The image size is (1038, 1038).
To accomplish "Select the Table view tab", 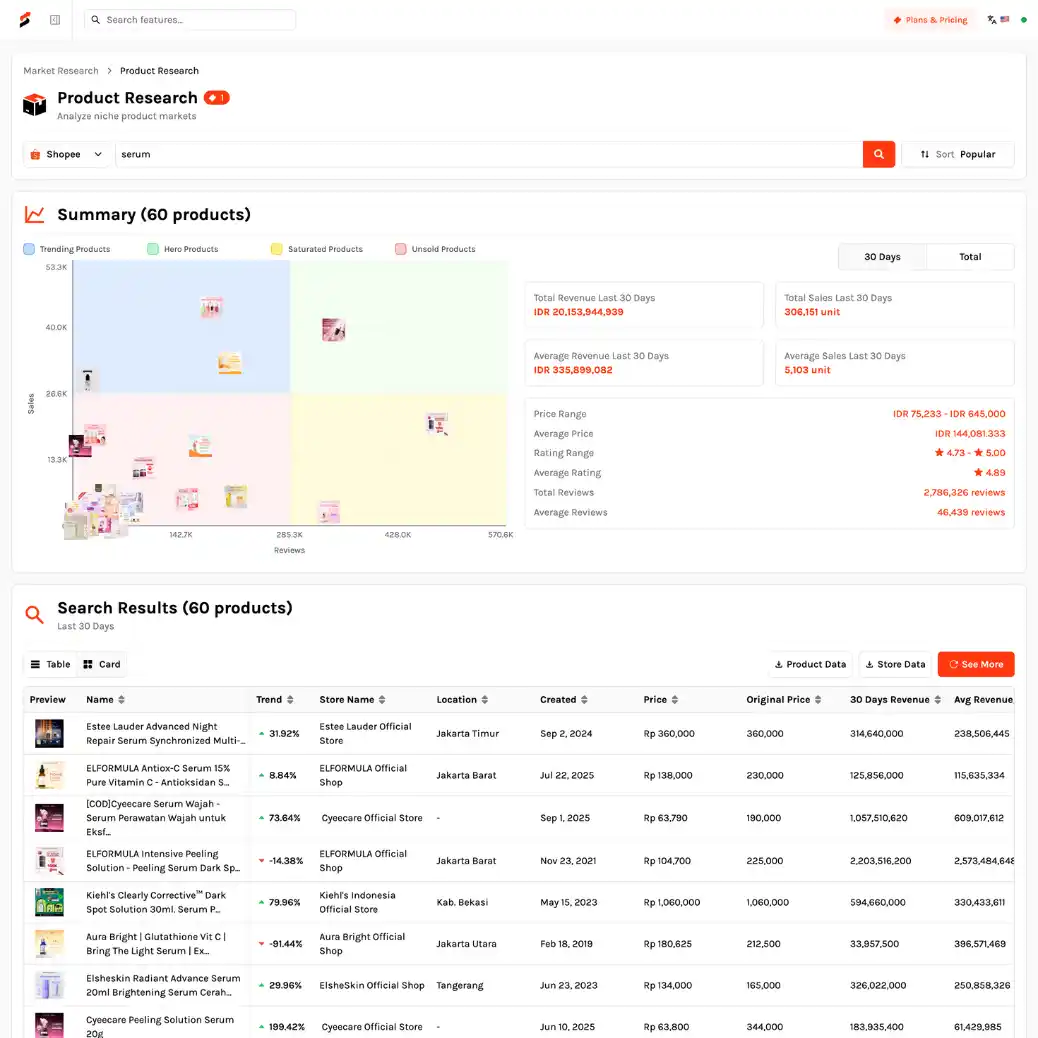I will [x=50, y=664].
